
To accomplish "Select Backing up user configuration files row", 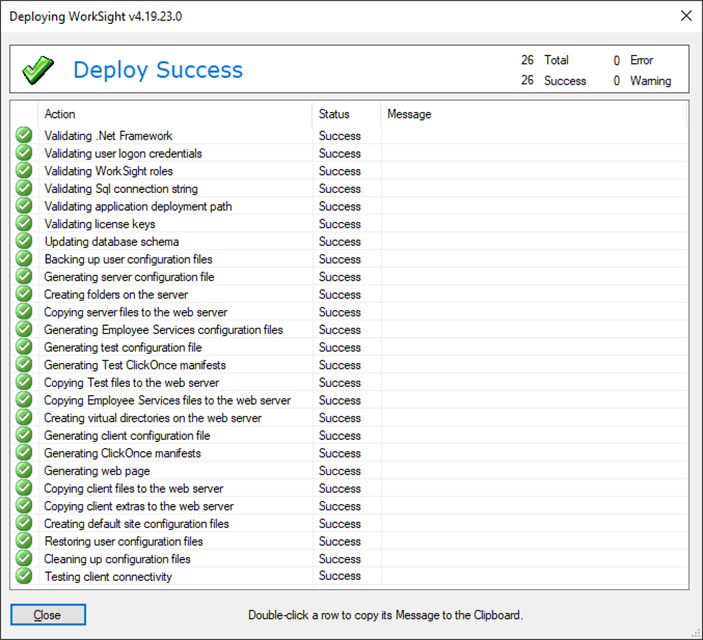I will tap(128, 259).
